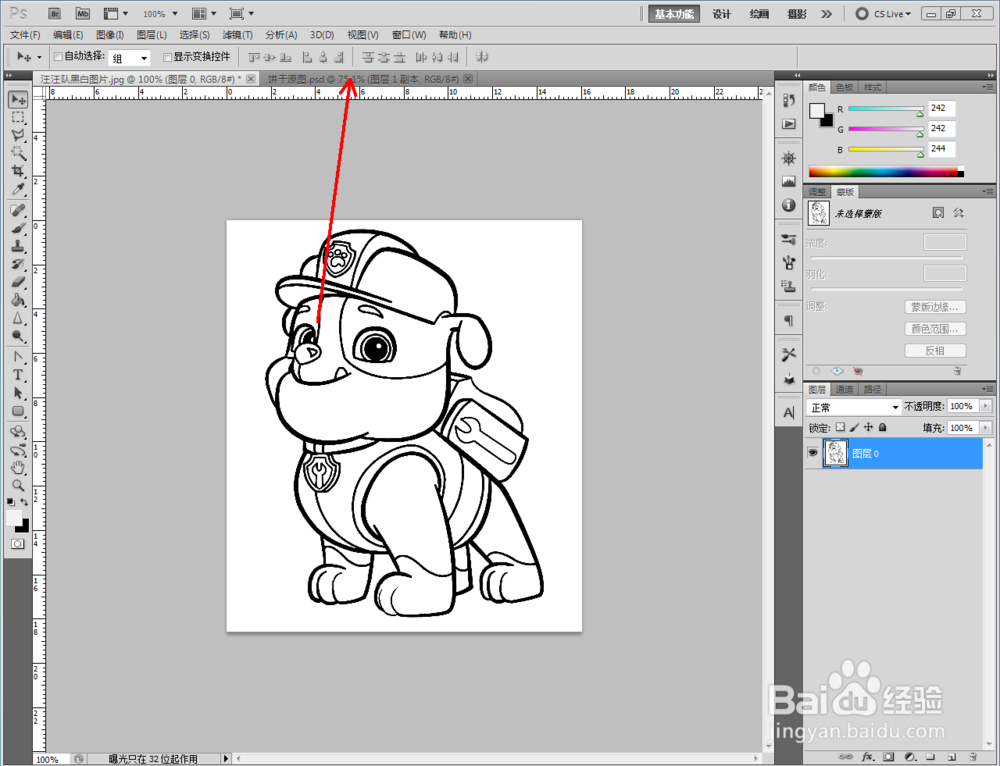Click the 颜色范围... button
1000x766 pixels.
[935, 328]
